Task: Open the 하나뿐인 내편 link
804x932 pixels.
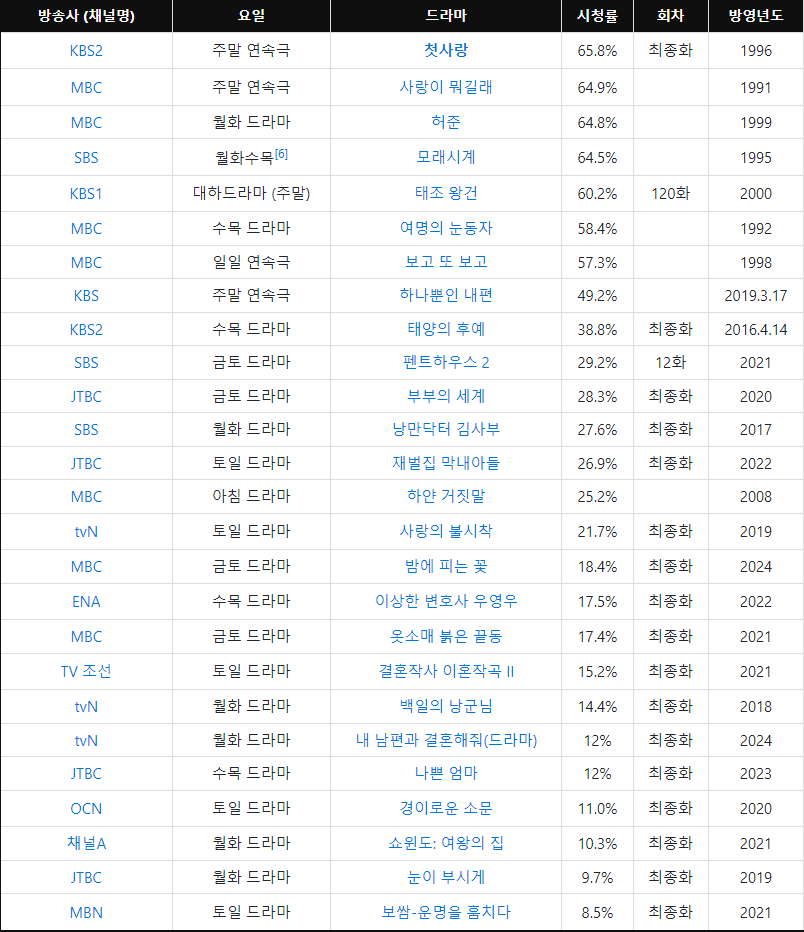Action: tap(446, 295)
